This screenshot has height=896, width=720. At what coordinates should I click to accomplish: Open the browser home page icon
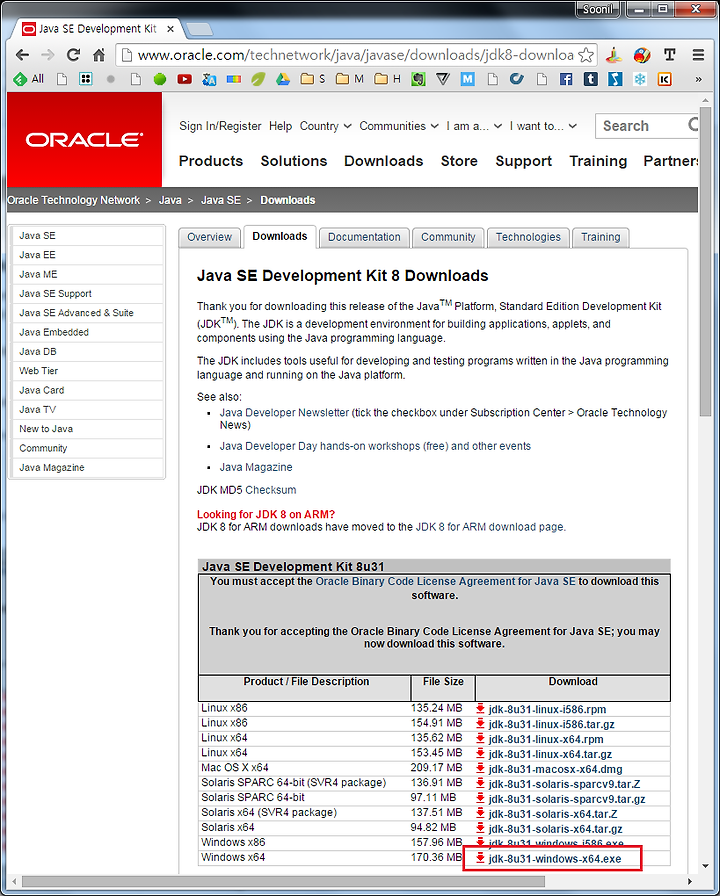pyautogui.click(x=99, y=55)
